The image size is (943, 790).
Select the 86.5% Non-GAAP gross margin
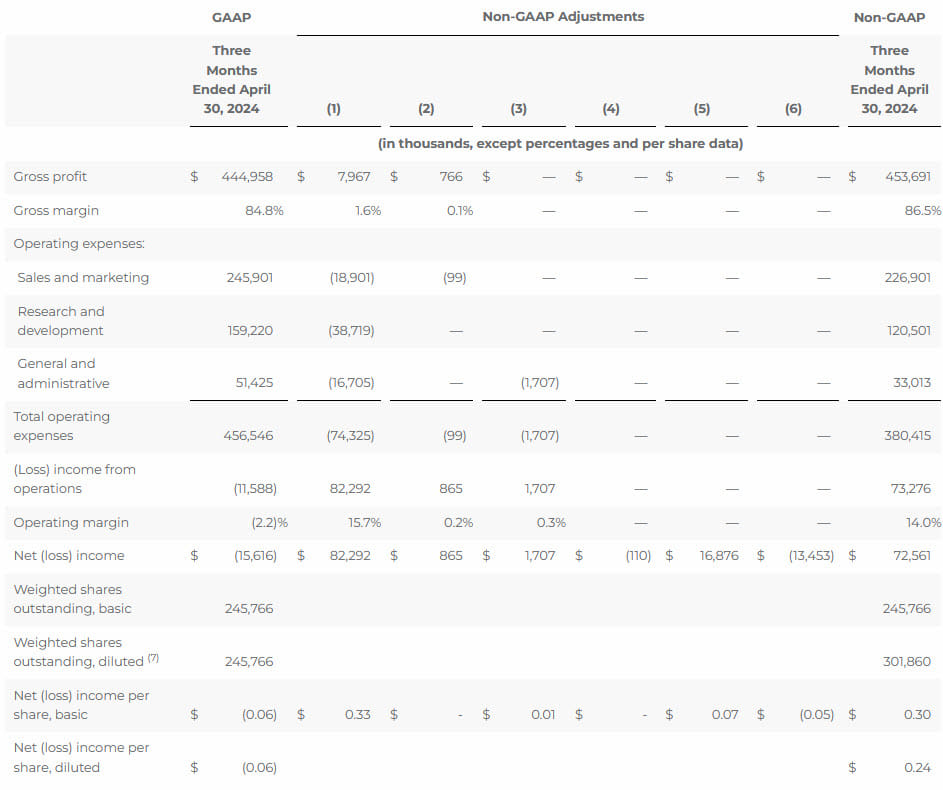pos(923,211)
